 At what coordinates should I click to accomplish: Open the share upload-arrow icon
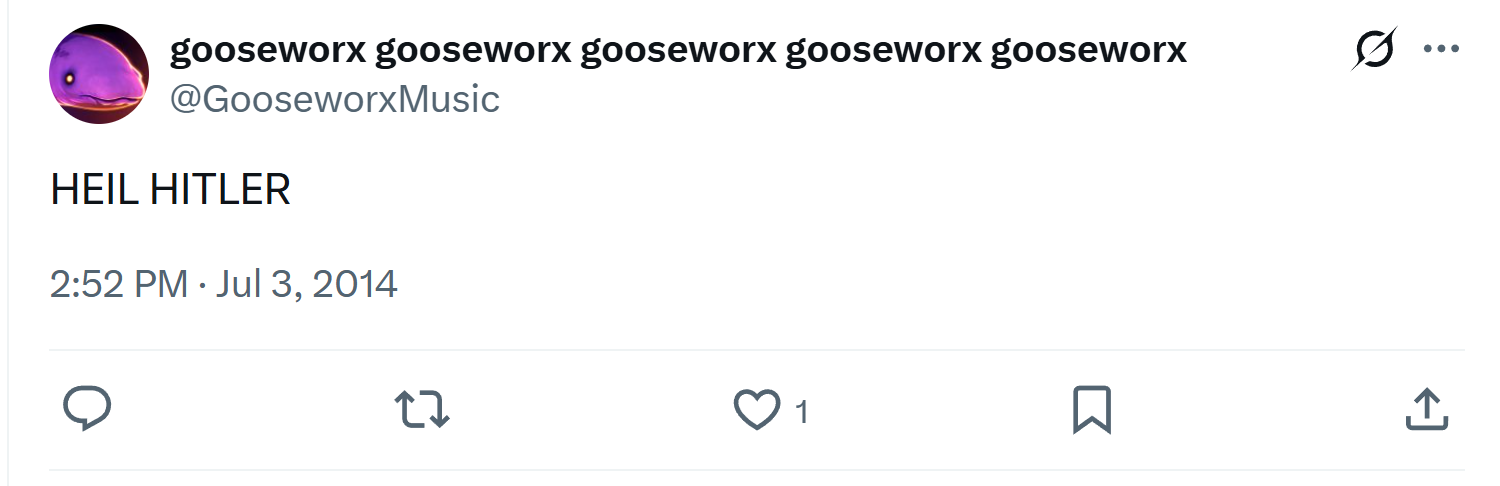point(1427,409)
